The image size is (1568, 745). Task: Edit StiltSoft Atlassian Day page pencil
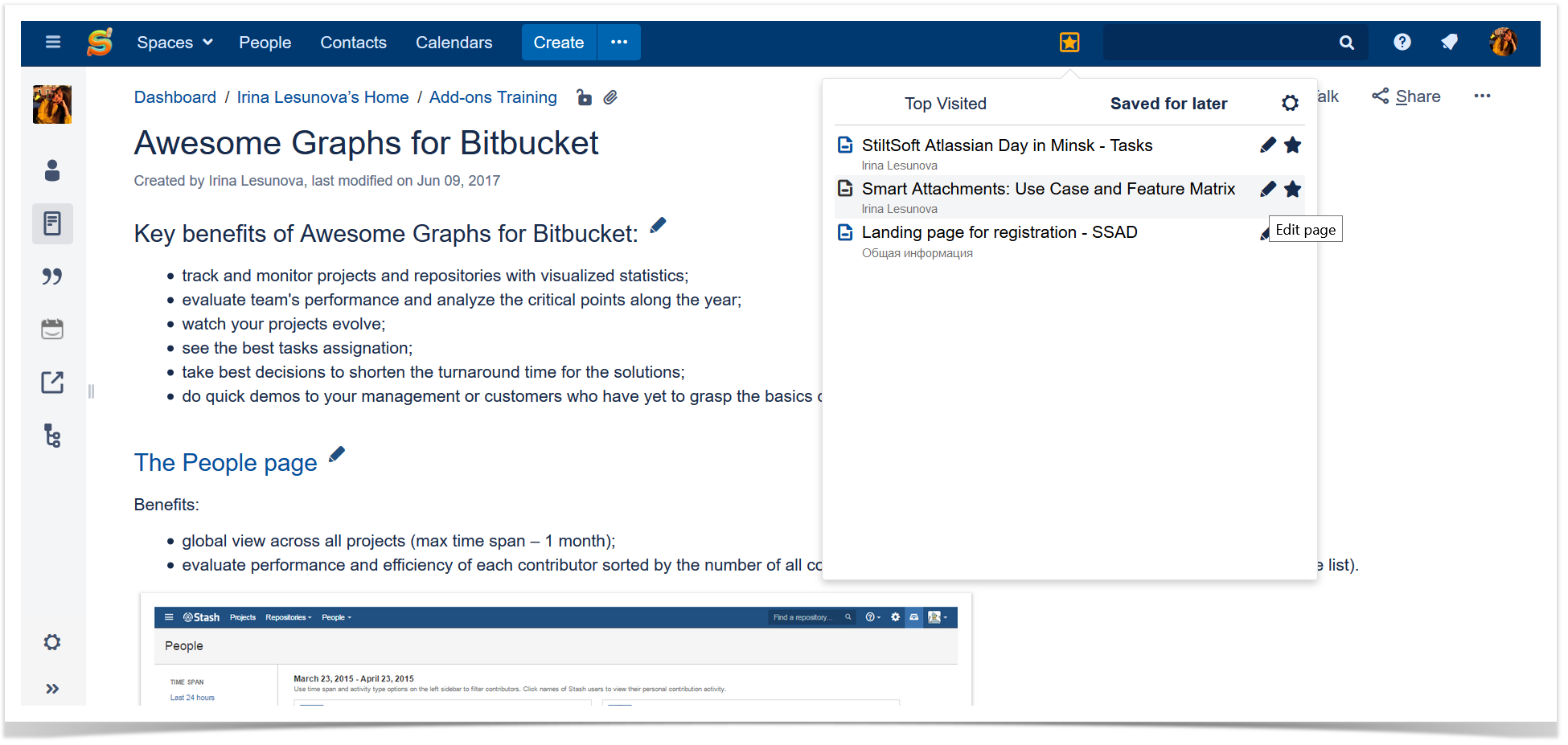pos(1268,145)
